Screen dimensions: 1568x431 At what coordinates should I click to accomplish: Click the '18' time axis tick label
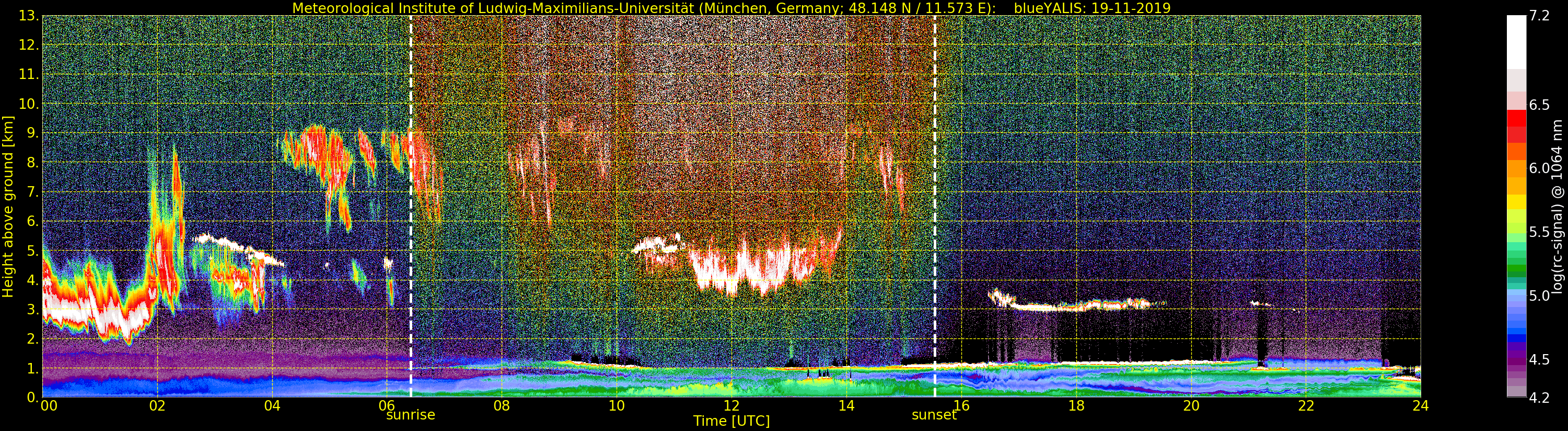click(x=1076, y=406)
